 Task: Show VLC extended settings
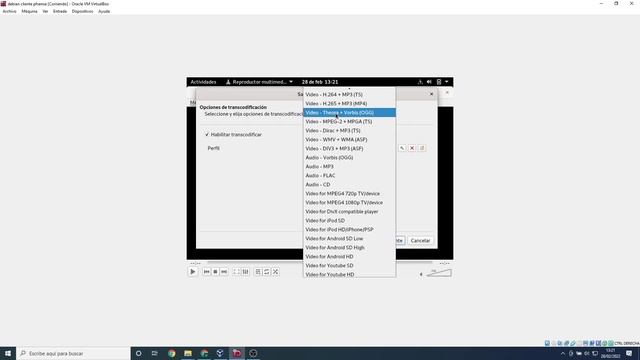coord(245,272)
